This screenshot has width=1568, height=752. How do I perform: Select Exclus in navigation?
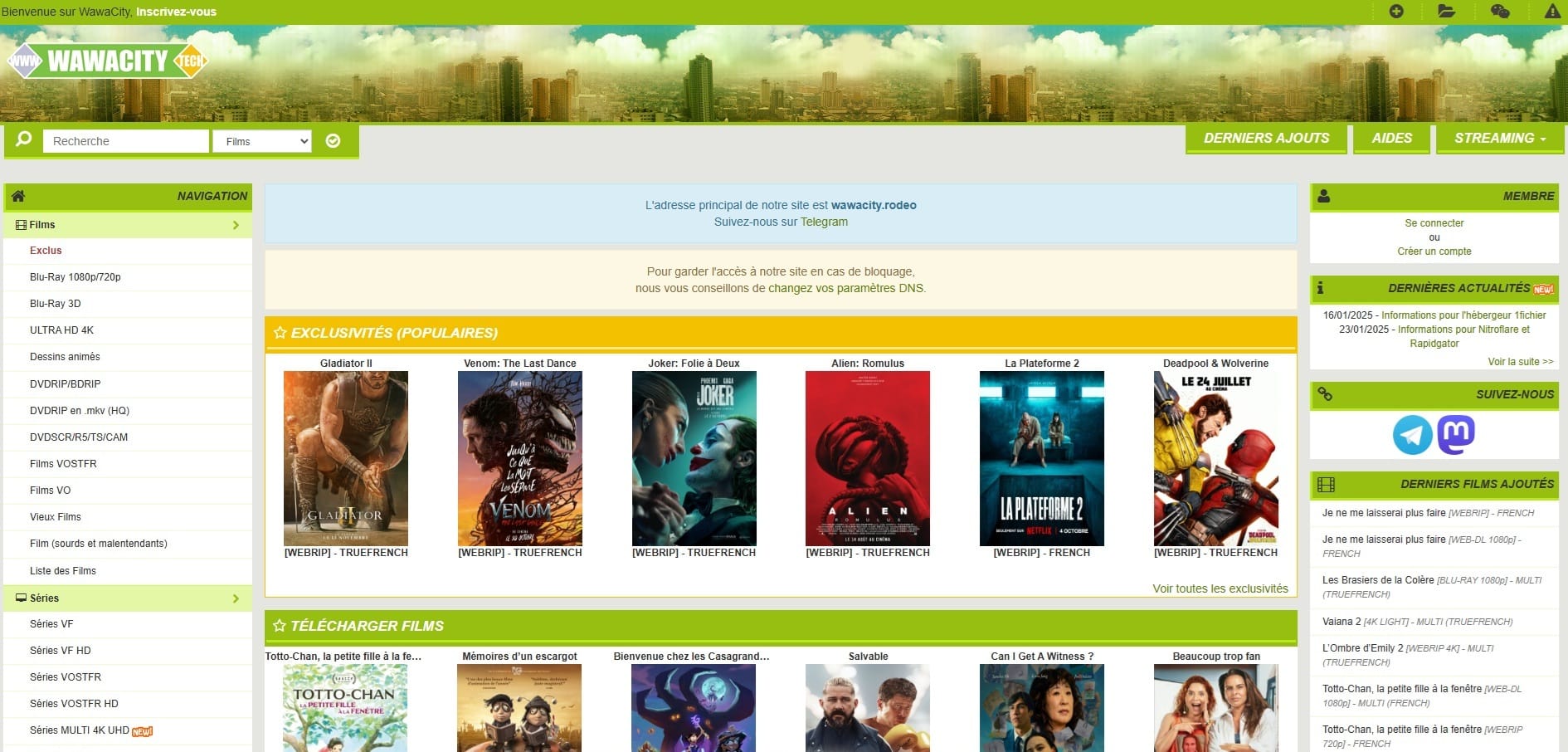point(46,251)
